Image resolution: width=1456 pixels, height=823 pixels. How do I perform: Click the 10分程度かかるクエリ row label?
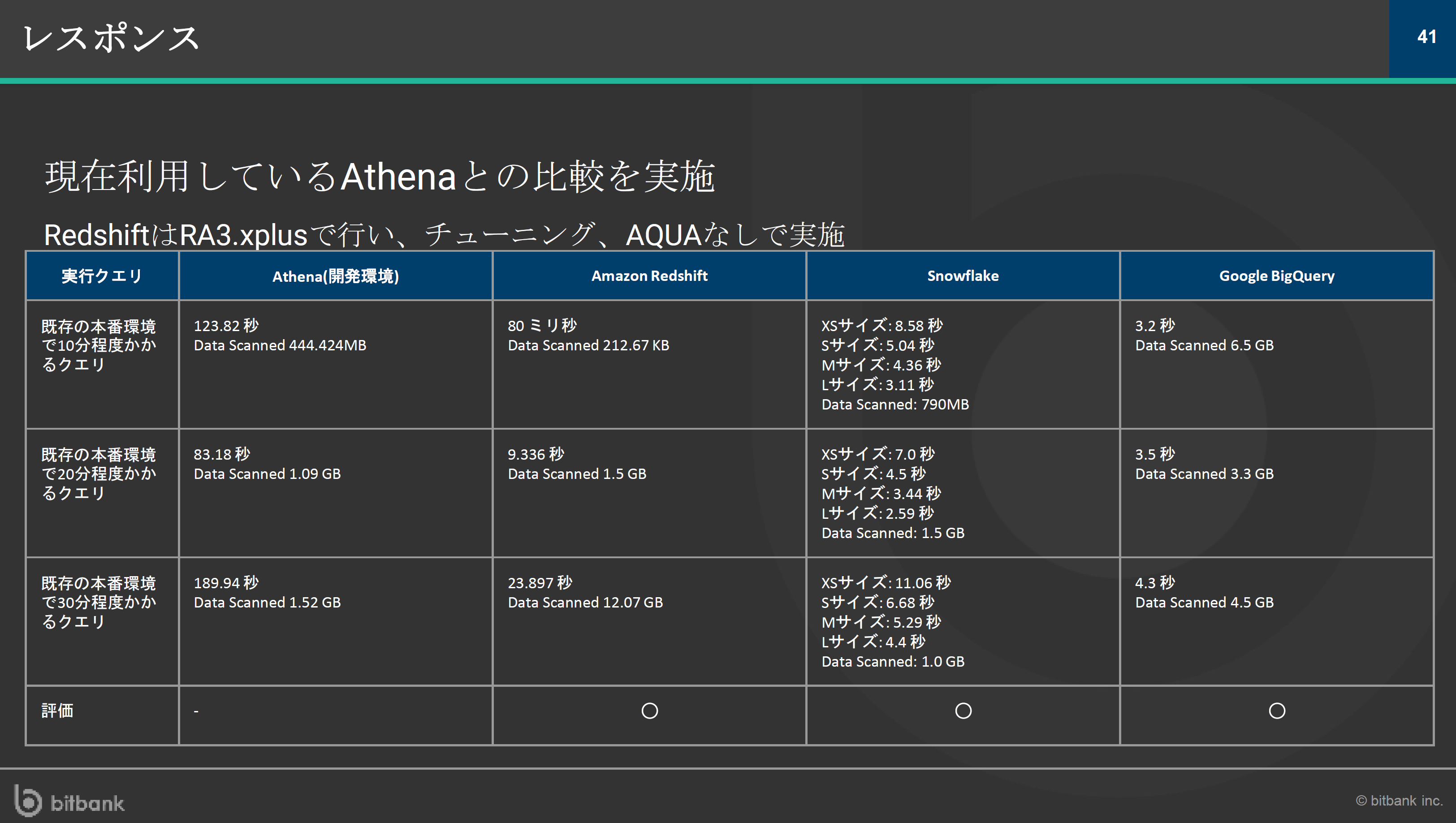(x=99, y=345)
